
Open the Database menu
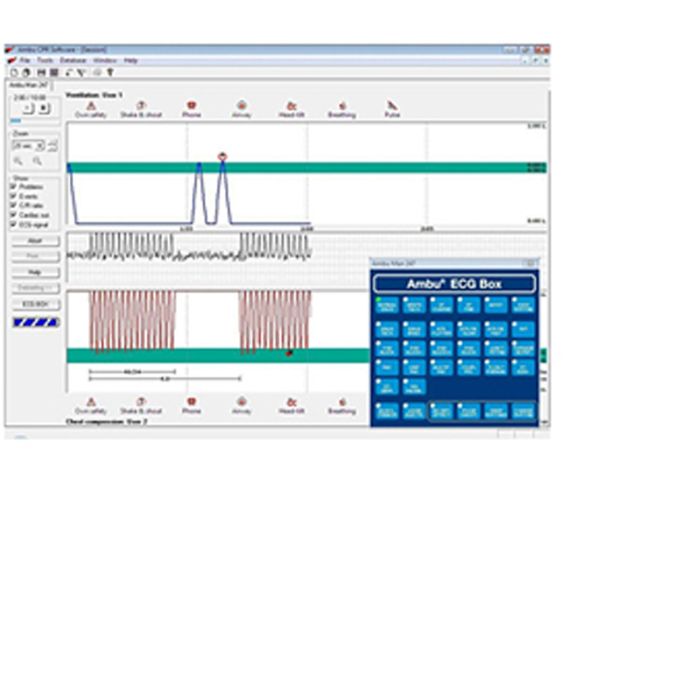[73, 60]
